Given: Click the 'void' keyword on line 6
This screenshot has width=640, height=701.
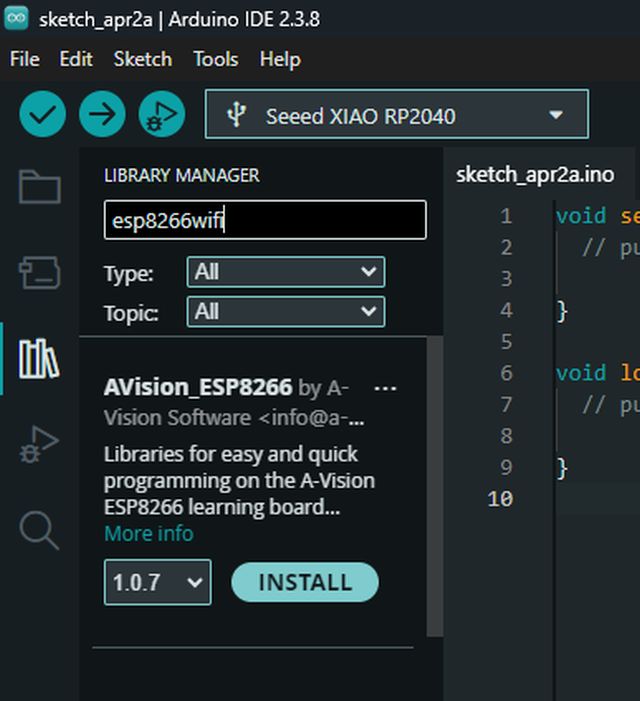Looking at the screenshot, I should (x=581, y=373).
